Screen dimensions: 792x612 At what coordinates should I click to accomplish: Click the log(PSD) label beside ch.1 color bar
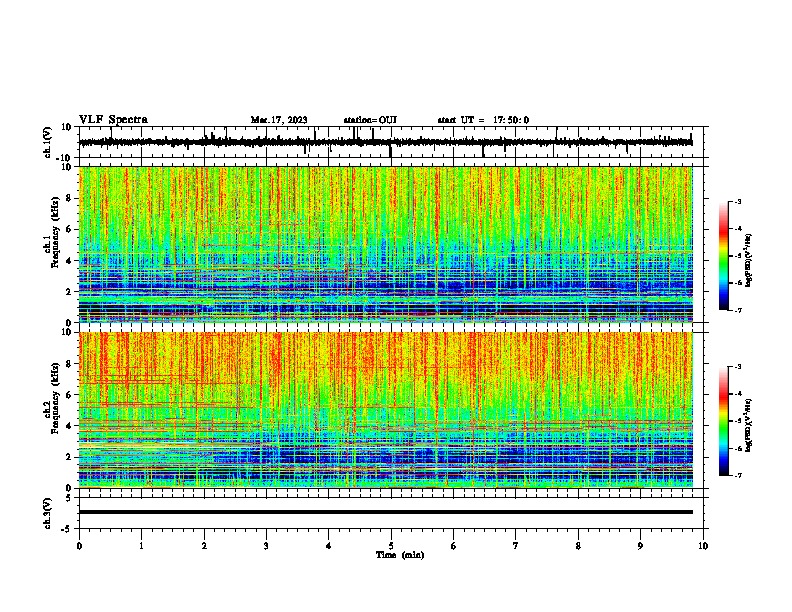pyautogui.click(x=749, y=261)
